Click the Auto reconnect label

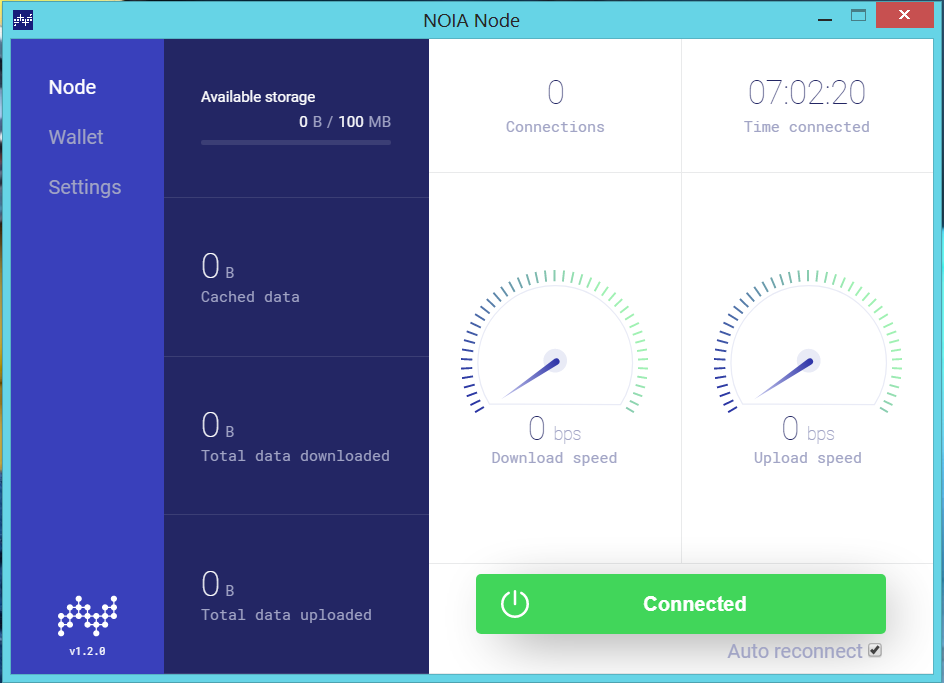(795, 651)
